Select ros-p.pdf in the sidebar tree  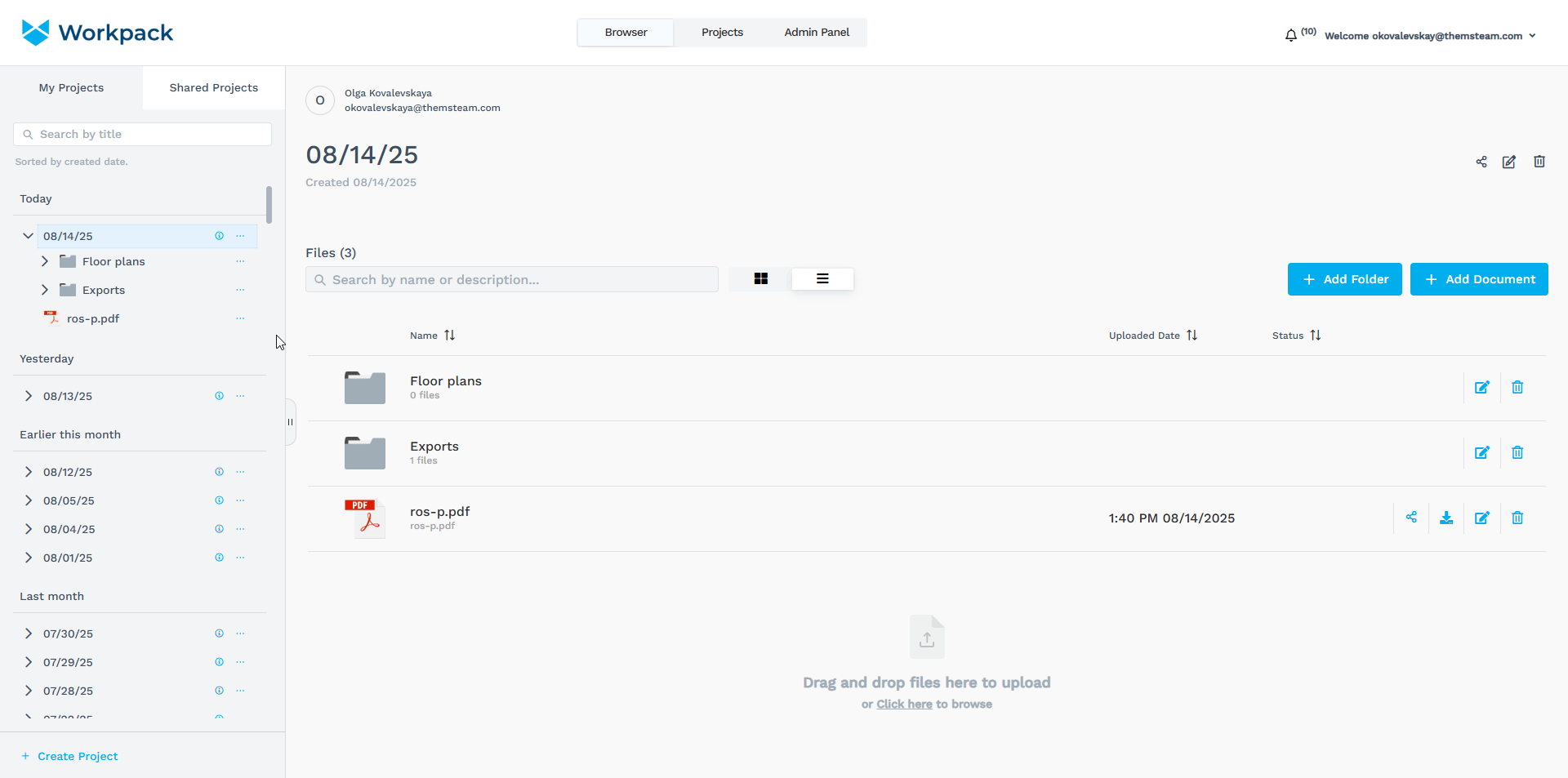(x=93, y=318)
